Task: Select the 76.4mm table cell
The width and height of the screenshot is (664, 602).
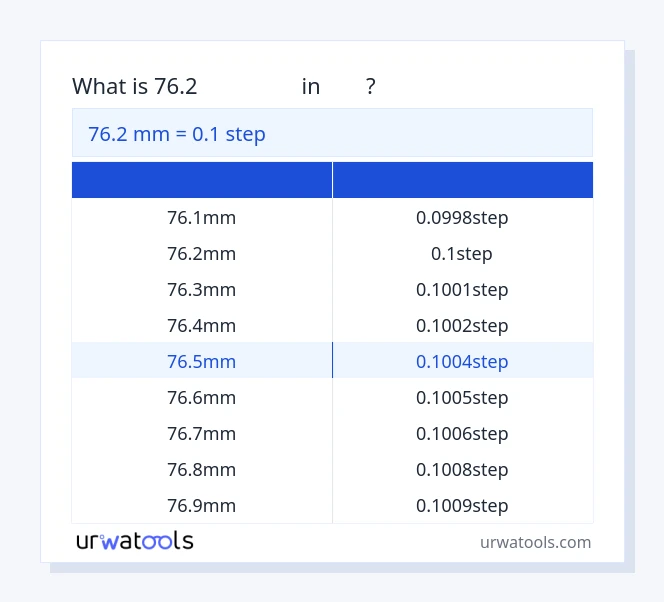Action: [202, 325]
